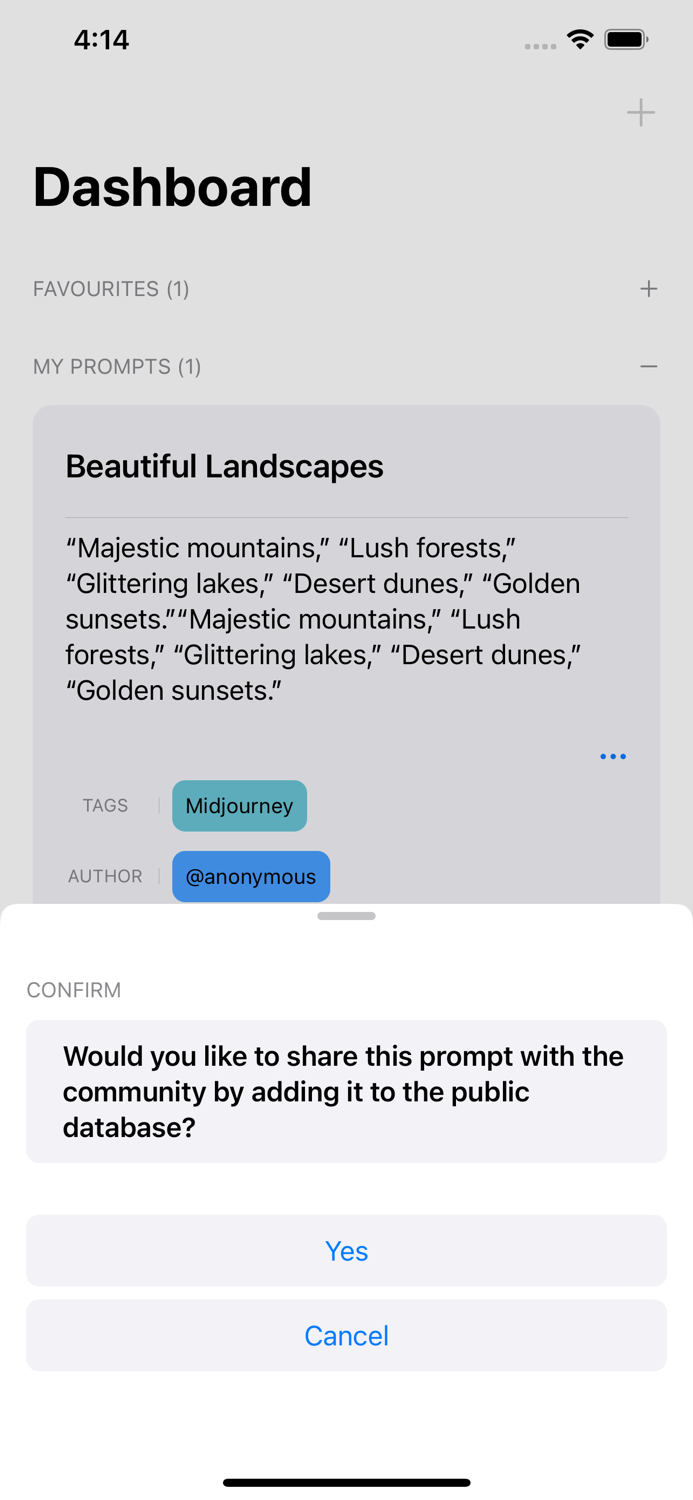Select the MY PROMPTS header label
Viewport: 693px width, 1500px height.
coord(117,367)
